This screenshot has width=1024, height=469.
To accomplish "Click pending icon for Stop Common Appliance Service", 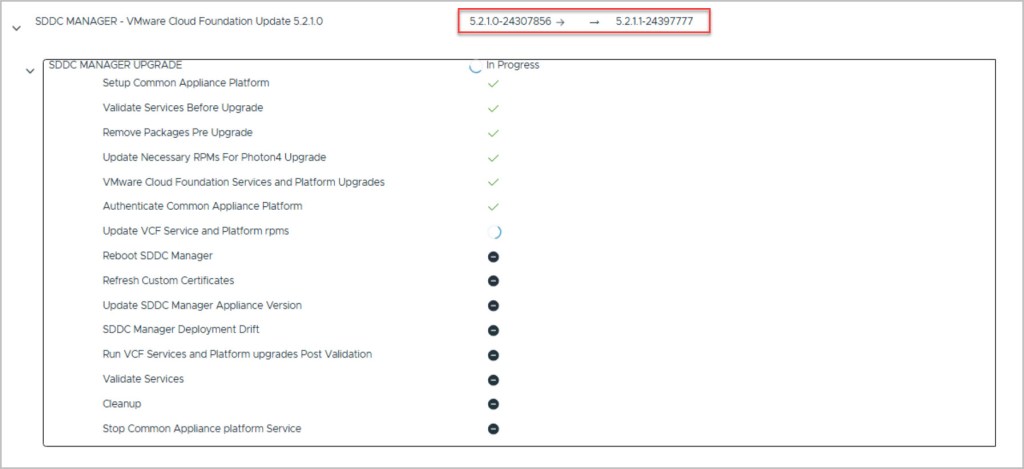I will tap(493, 429).
